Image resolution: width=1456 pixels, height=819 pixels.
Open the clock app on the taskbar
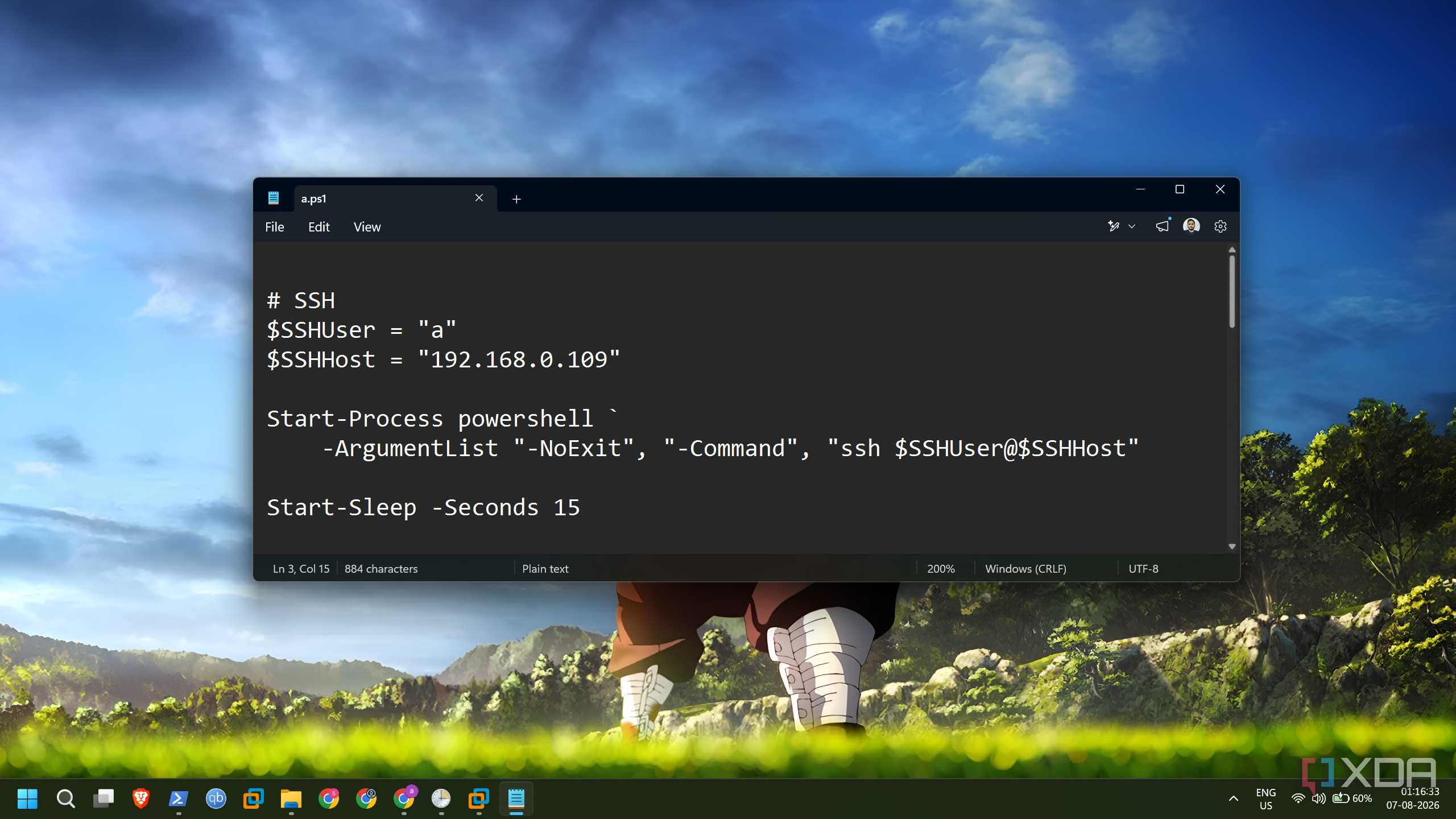[441, 799]
